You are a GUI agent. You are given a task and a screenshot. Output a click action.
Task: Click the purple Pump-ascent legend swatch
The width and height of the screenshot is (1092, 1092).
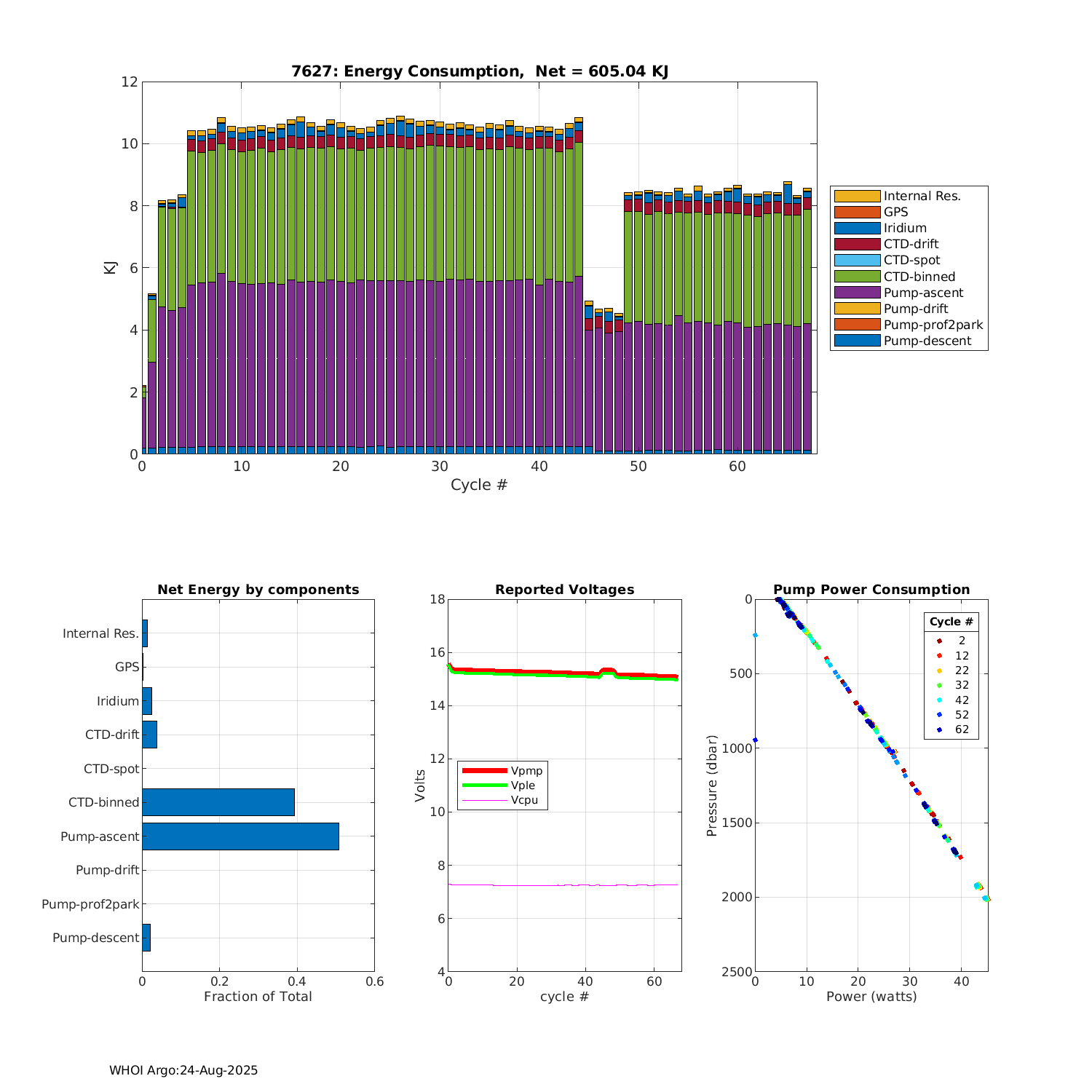pyautogui.click(x=857, y=293)
